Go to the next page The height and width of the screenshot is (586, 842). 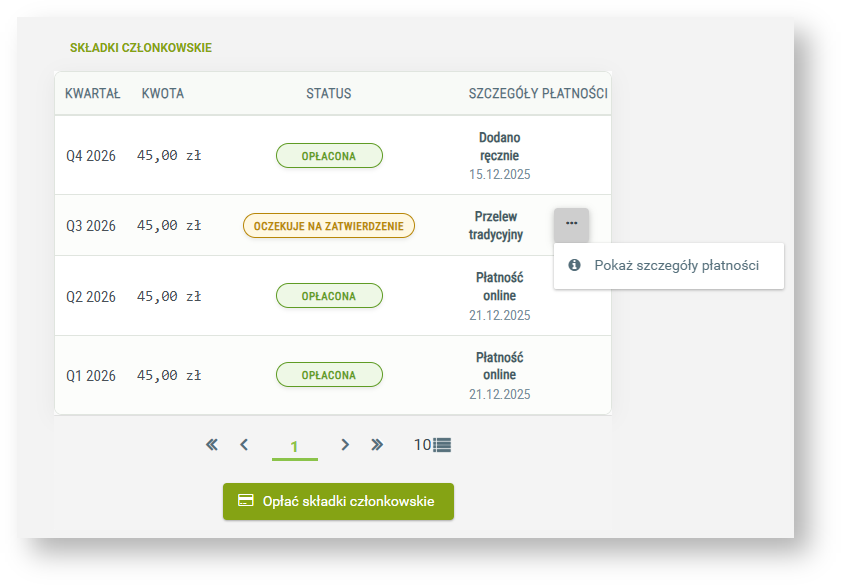click(x=345, y=445)
